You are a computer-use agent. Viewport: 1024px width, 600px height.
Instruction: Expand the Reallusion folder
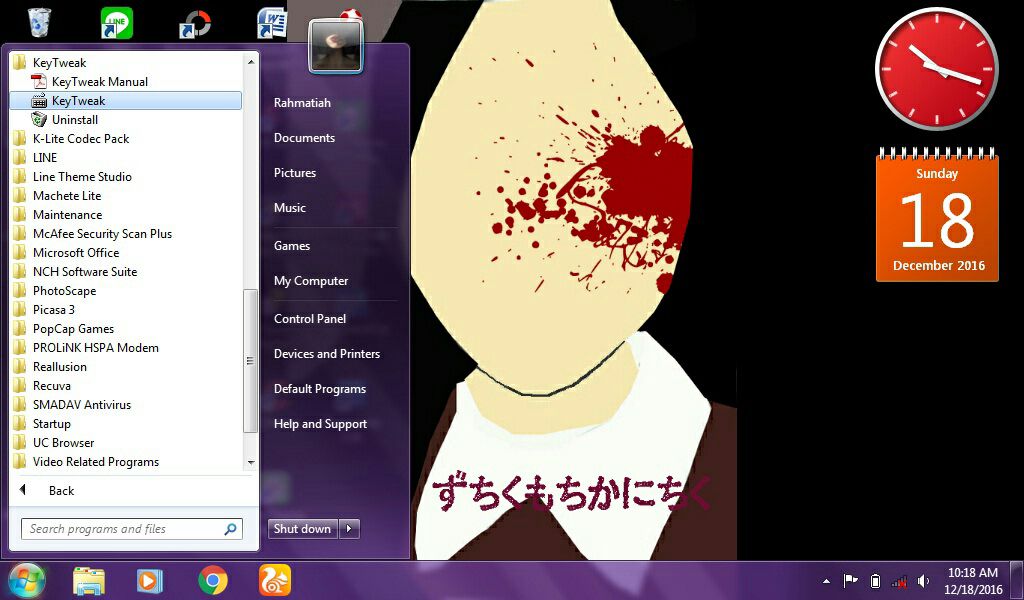point(59,366)
